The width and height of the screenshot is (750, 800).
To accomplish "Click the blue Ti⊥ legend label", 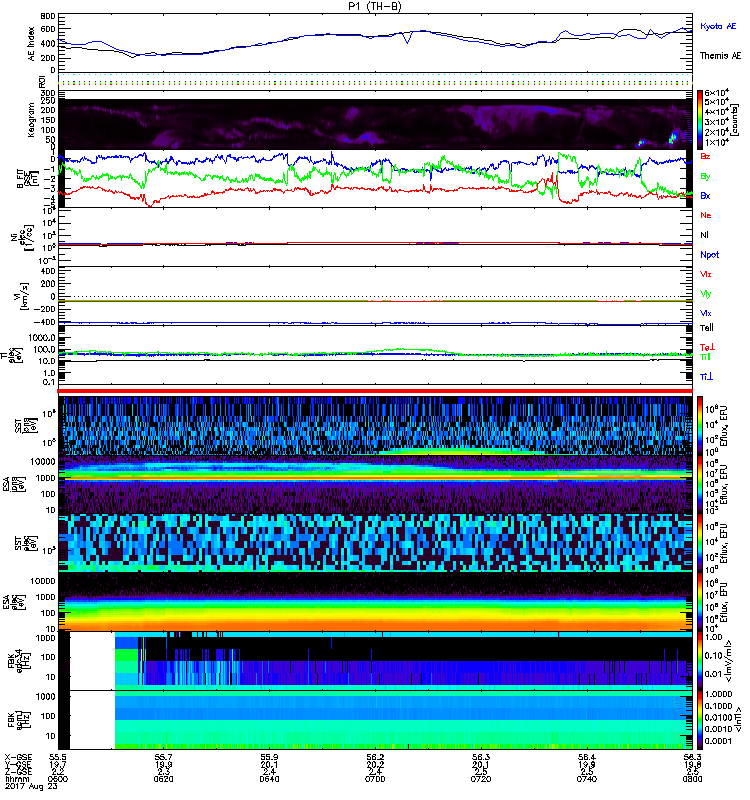I will click(x=706, y=377).
